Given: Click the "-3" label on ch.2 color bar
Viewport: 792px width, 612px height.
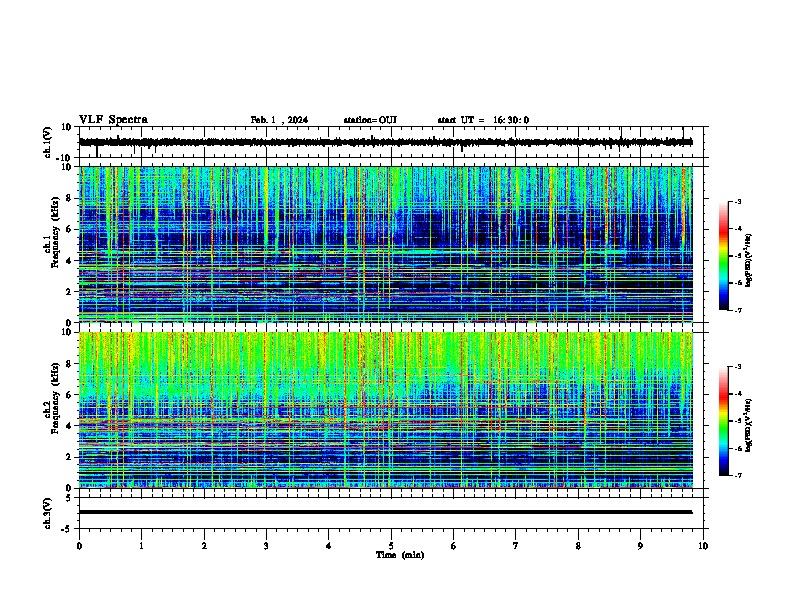Looking at the screenshot, I should [737, 367].
